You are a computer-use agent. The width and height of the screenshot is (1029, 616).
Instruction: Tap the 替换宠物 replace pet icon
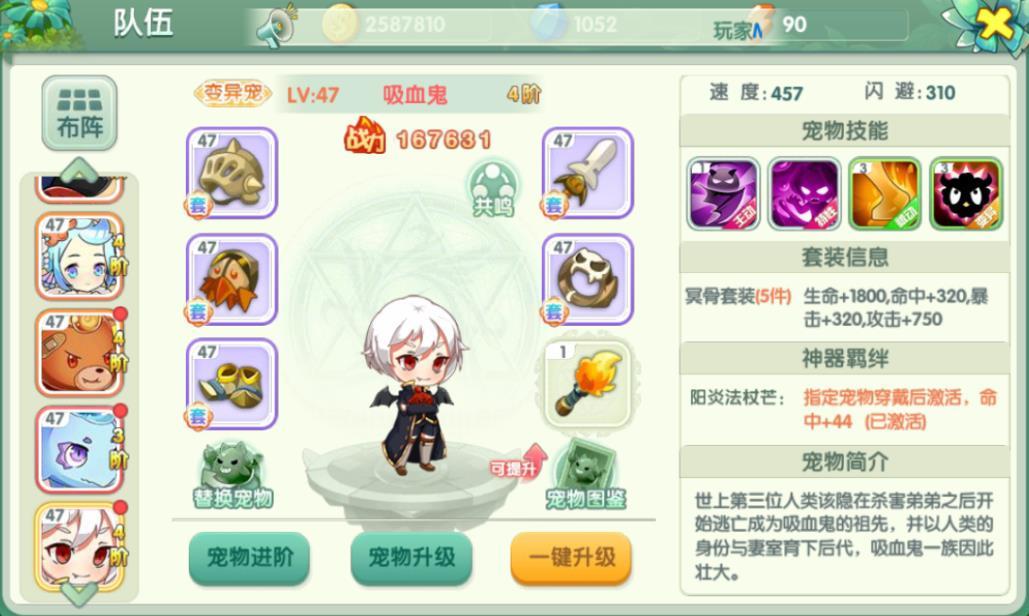pos(232,476)
